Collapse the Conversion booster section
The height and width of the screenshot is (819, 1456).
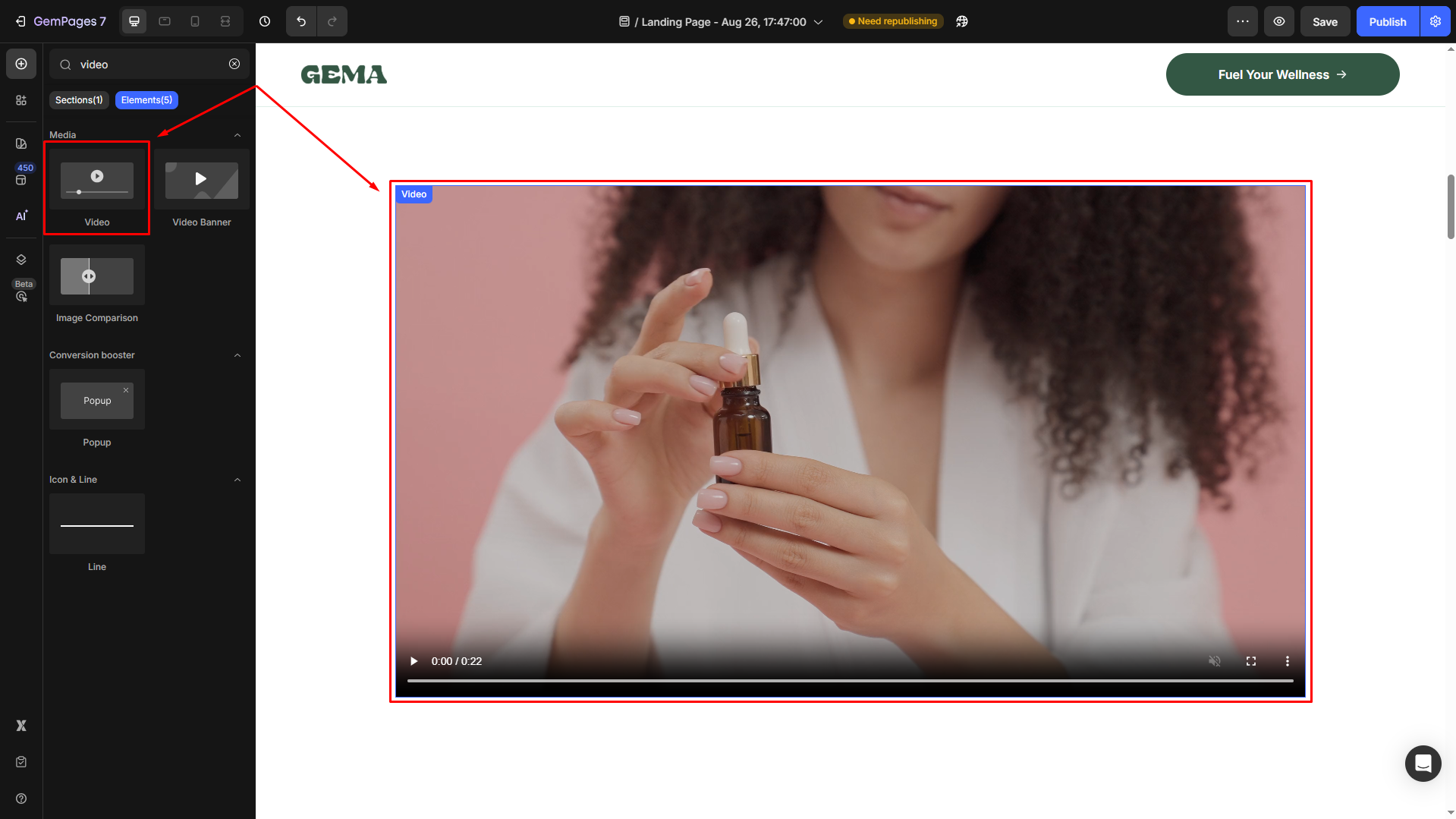[x=237, y=355]
